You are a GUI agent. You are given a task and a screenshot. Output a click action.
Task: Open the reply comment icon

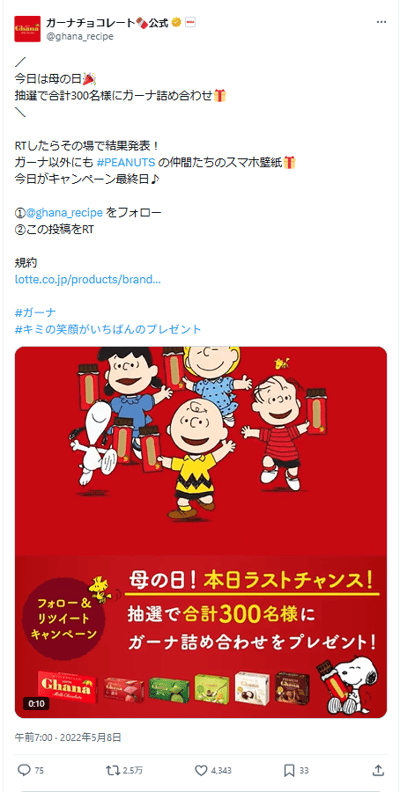point(24,770)
